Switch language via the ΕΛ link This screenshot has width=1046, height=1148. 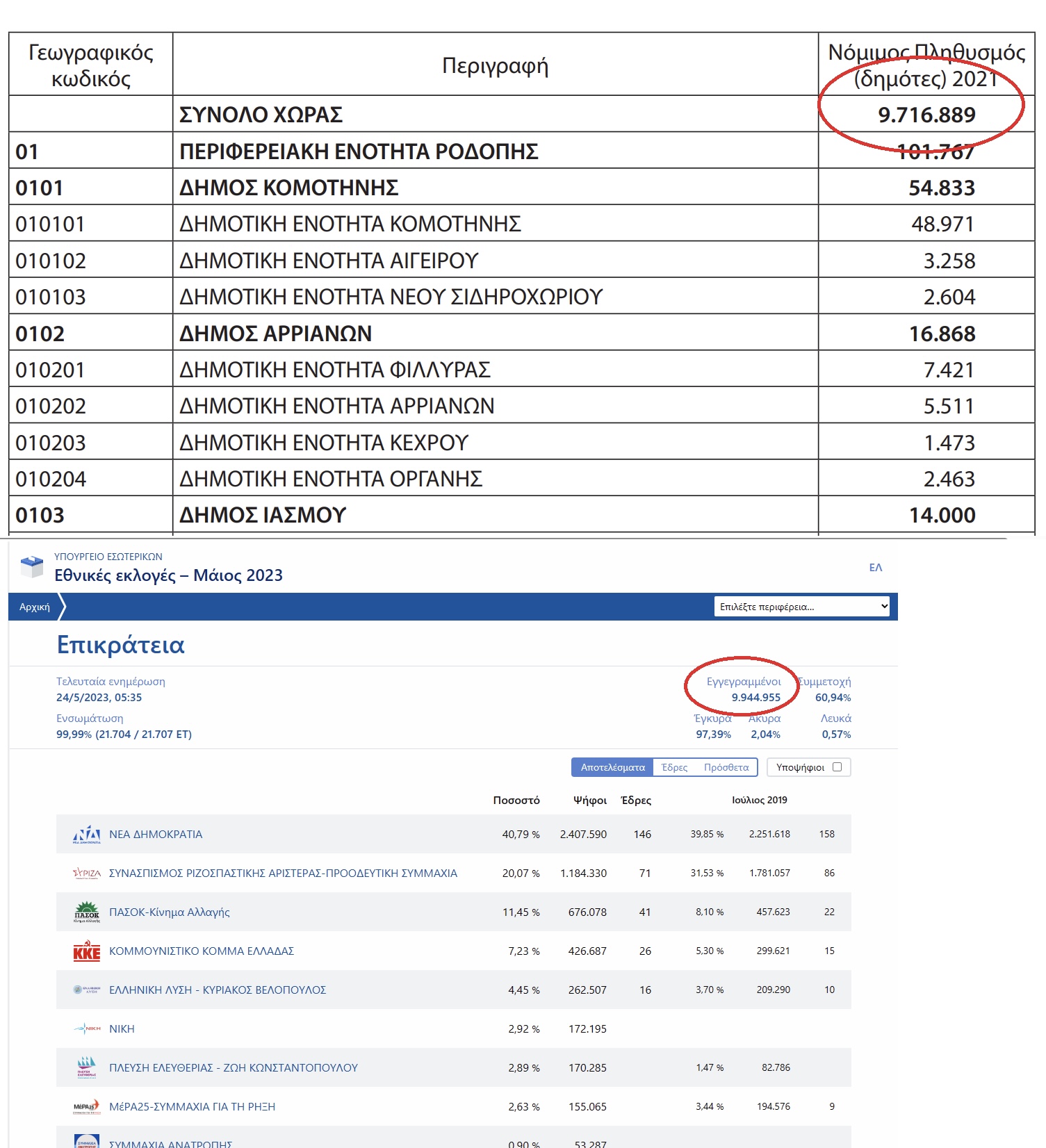[x=876, y=568]
